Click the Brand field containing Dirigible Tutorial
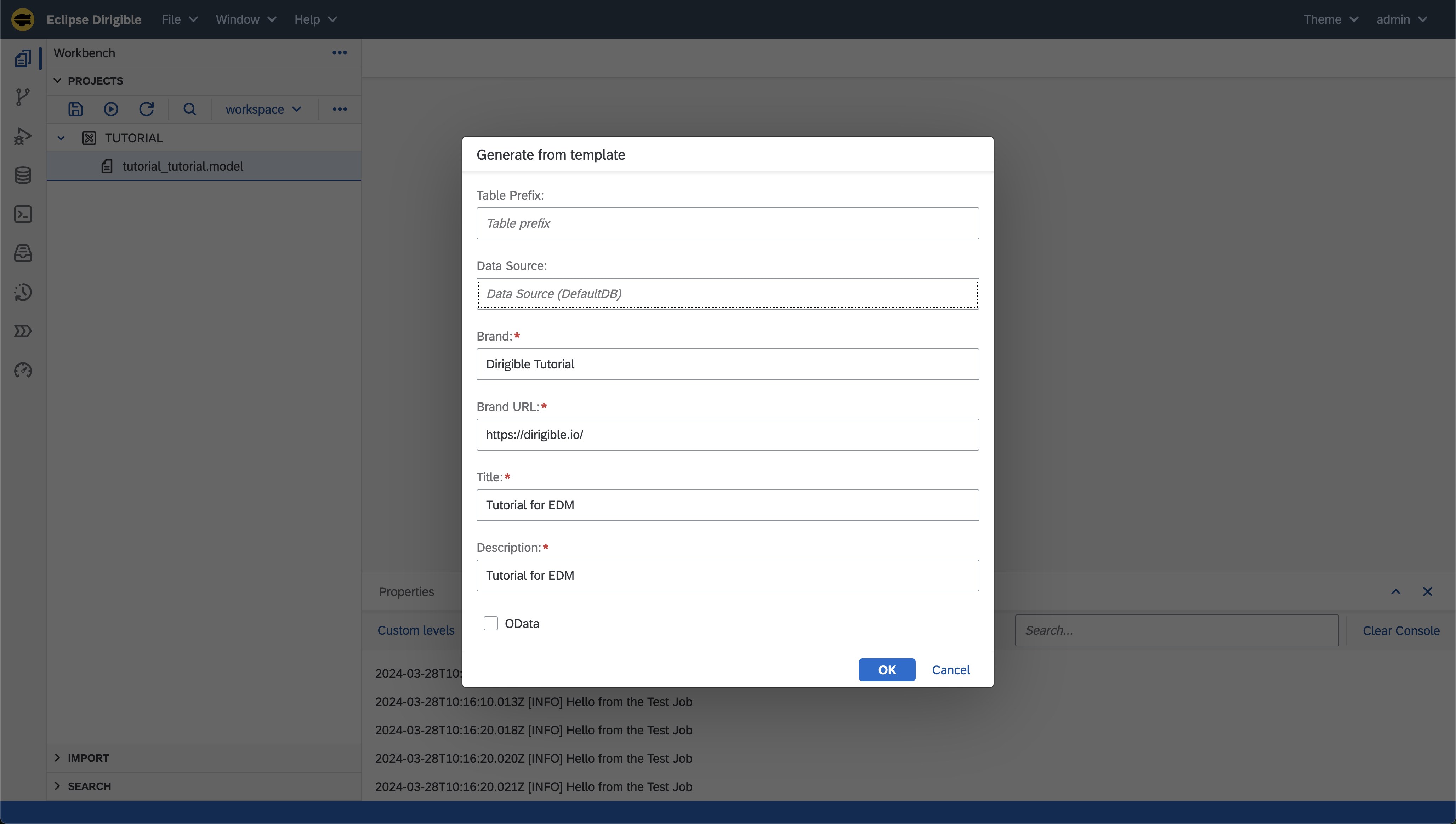Viewport: 1456px width, 824px height. click(x=727, y=364)
